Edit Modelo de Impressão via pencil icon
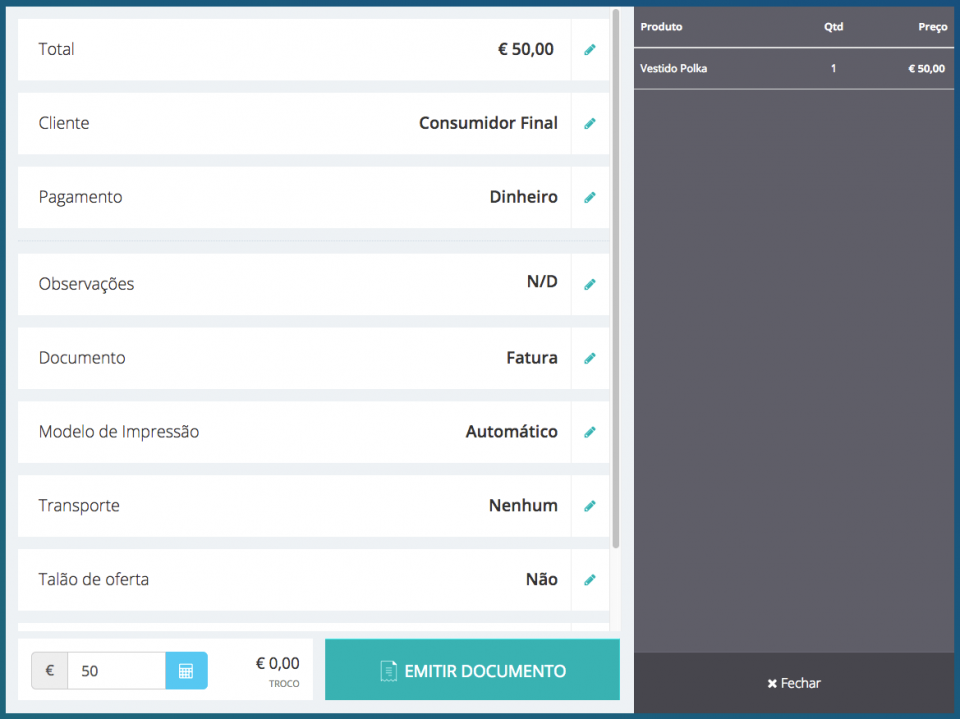The height and width of the screenshot is (719, 960). 589,432
